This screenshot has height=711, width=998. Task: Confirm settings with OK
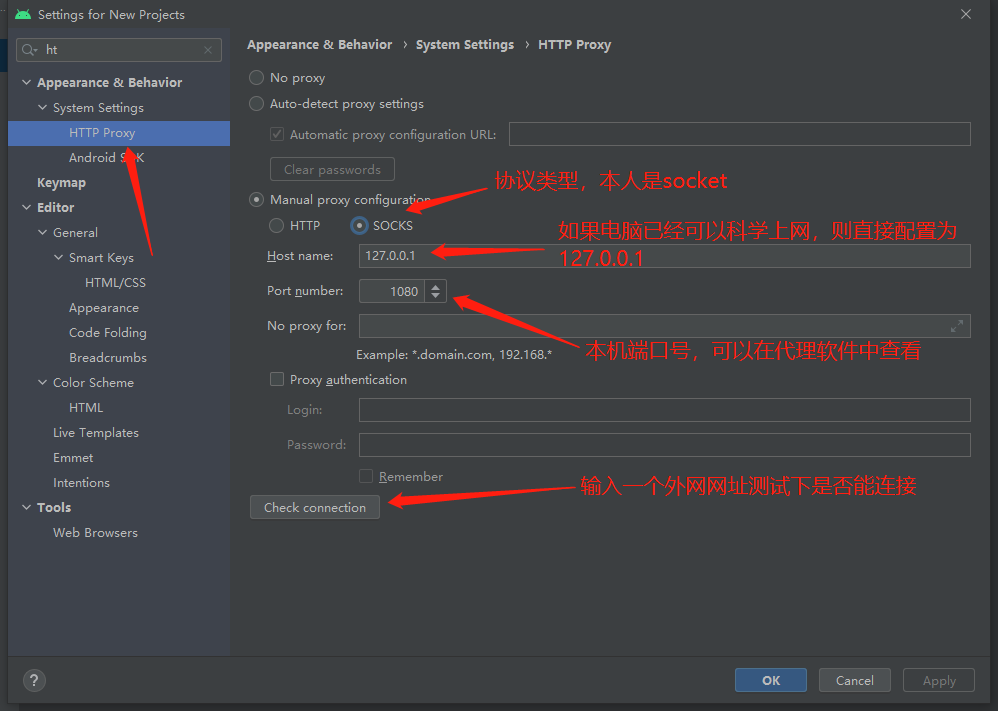771,680
